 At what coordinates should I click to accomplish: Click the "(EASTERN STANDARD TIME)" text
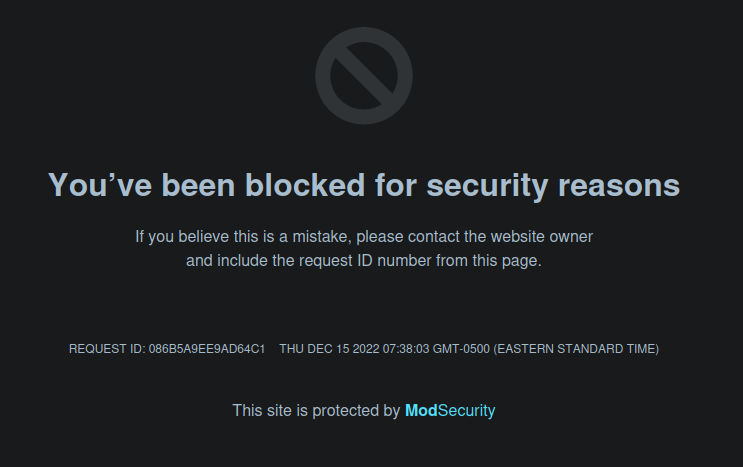click(x=576, y=349)
